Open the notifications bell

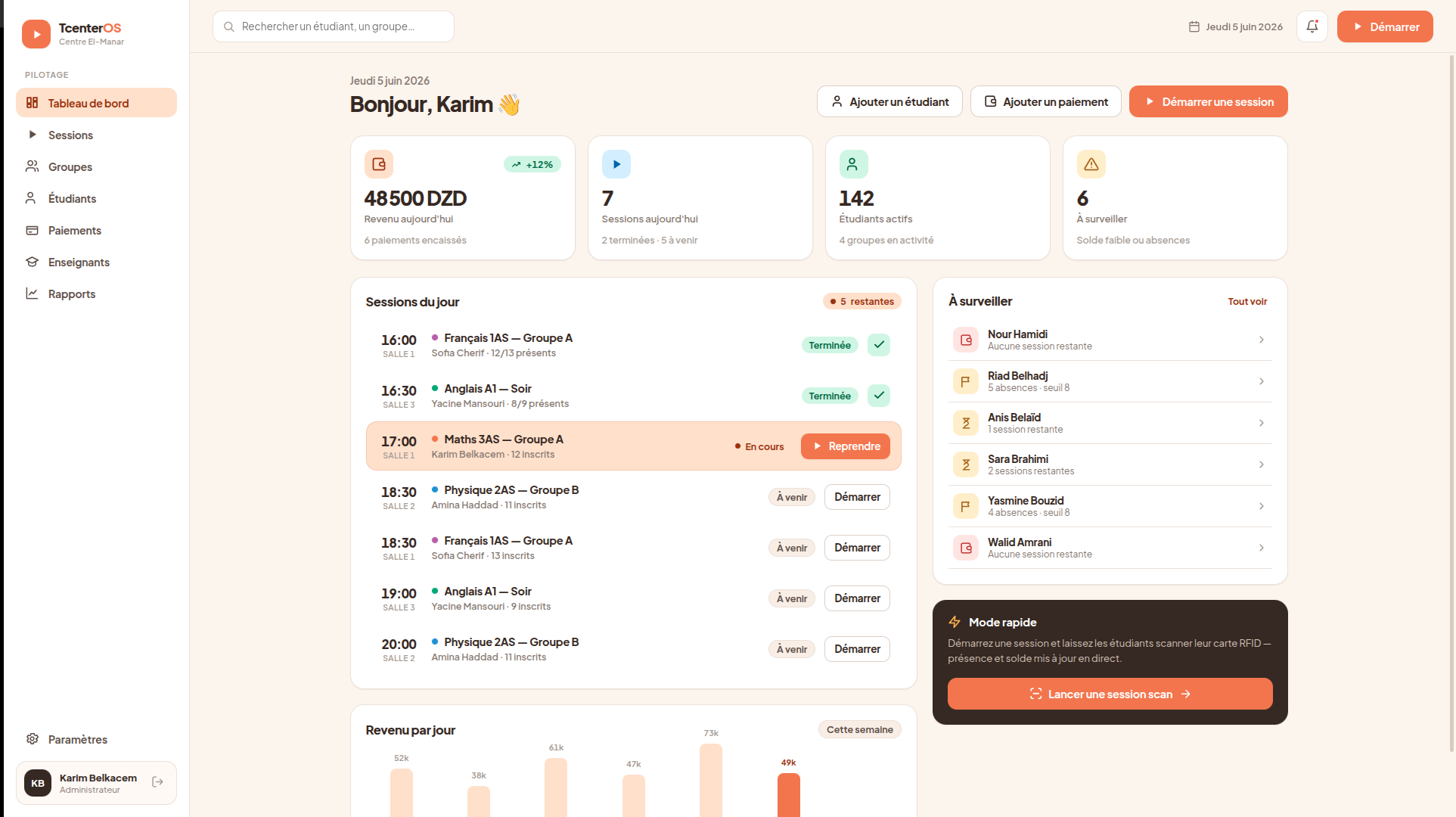tap(1312, 26)
